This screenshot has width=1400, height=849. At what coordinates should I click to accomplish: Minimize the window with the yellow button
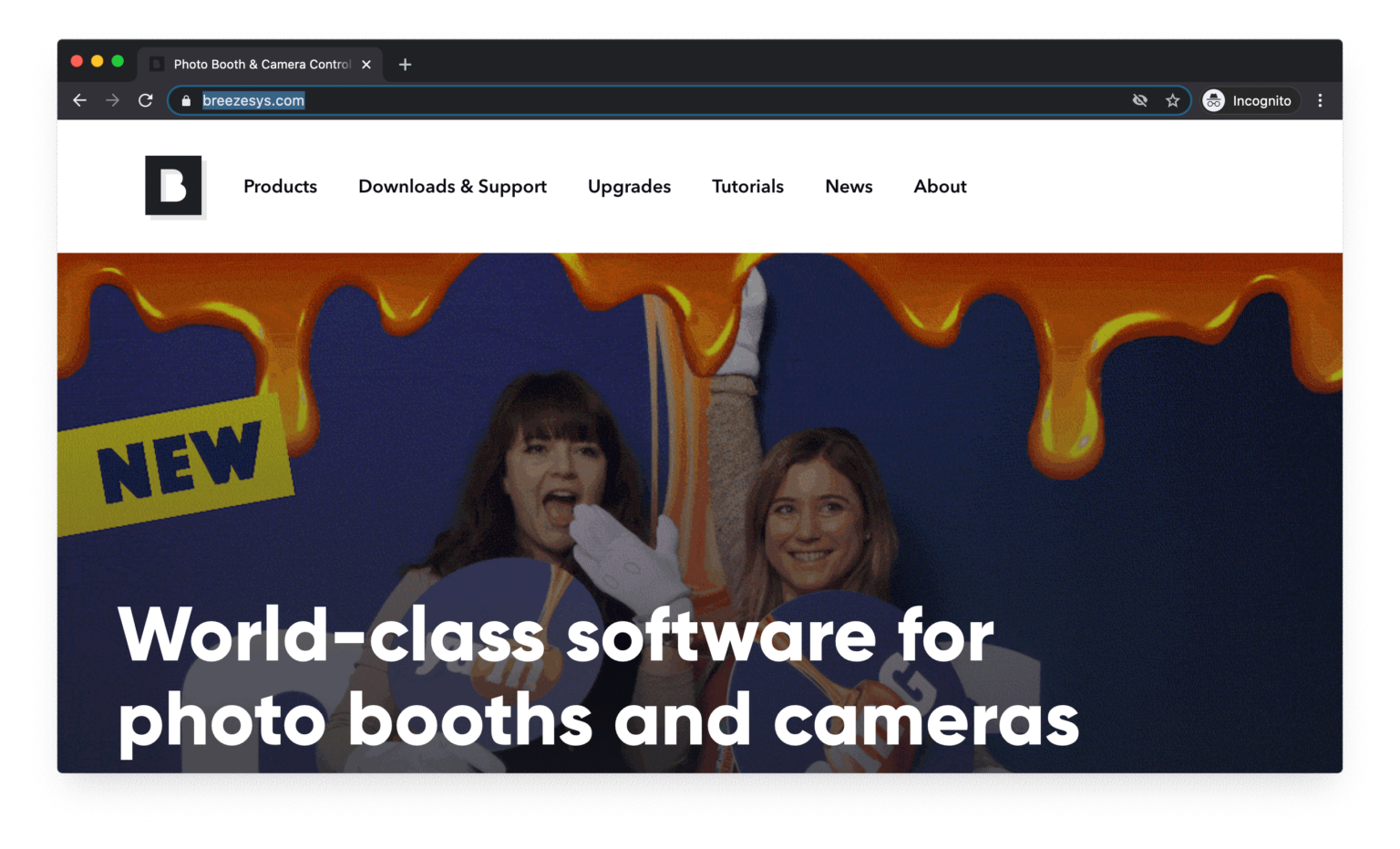click(x=98, y=61)
